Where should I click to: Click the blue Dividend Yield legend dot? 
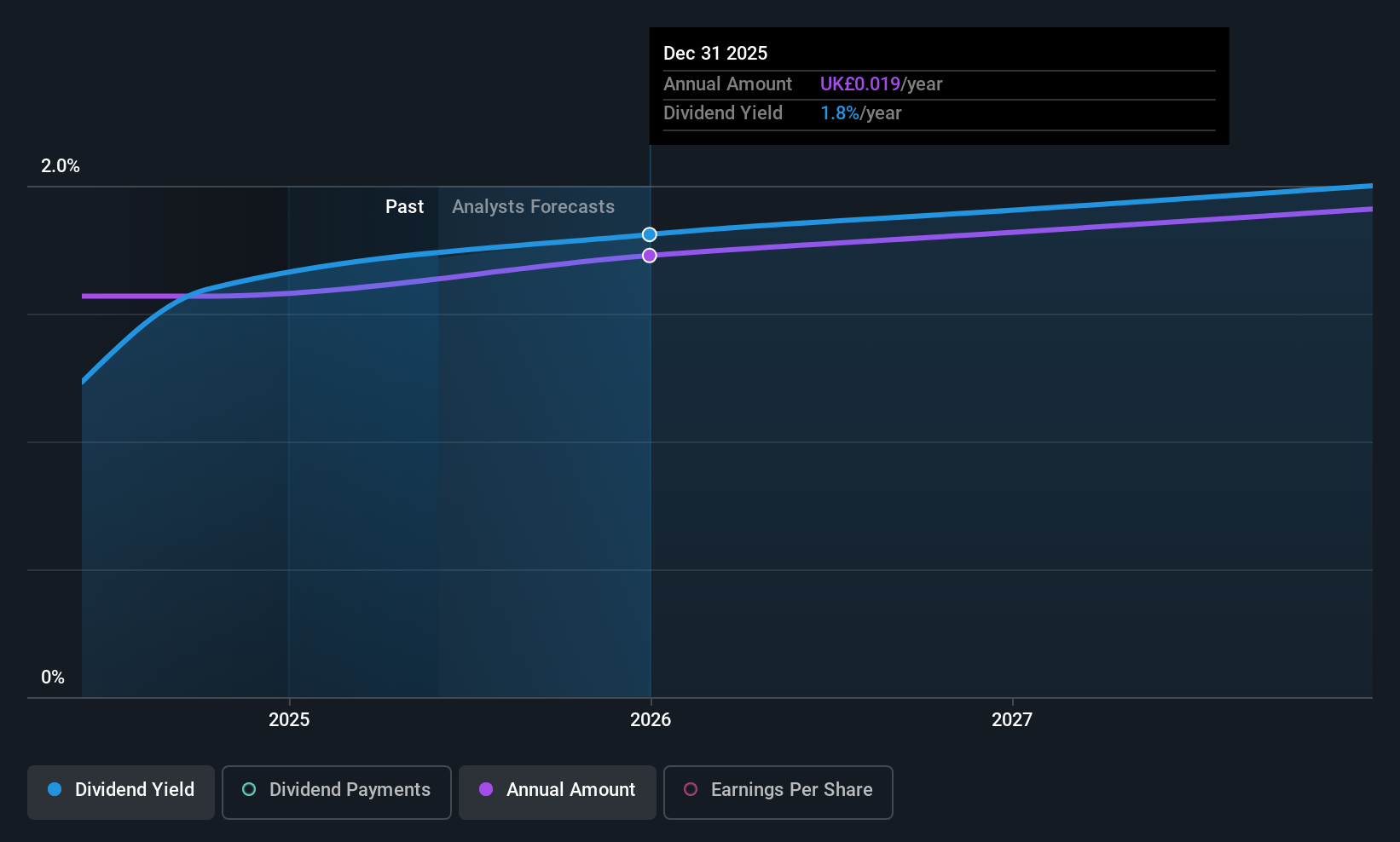55,789
